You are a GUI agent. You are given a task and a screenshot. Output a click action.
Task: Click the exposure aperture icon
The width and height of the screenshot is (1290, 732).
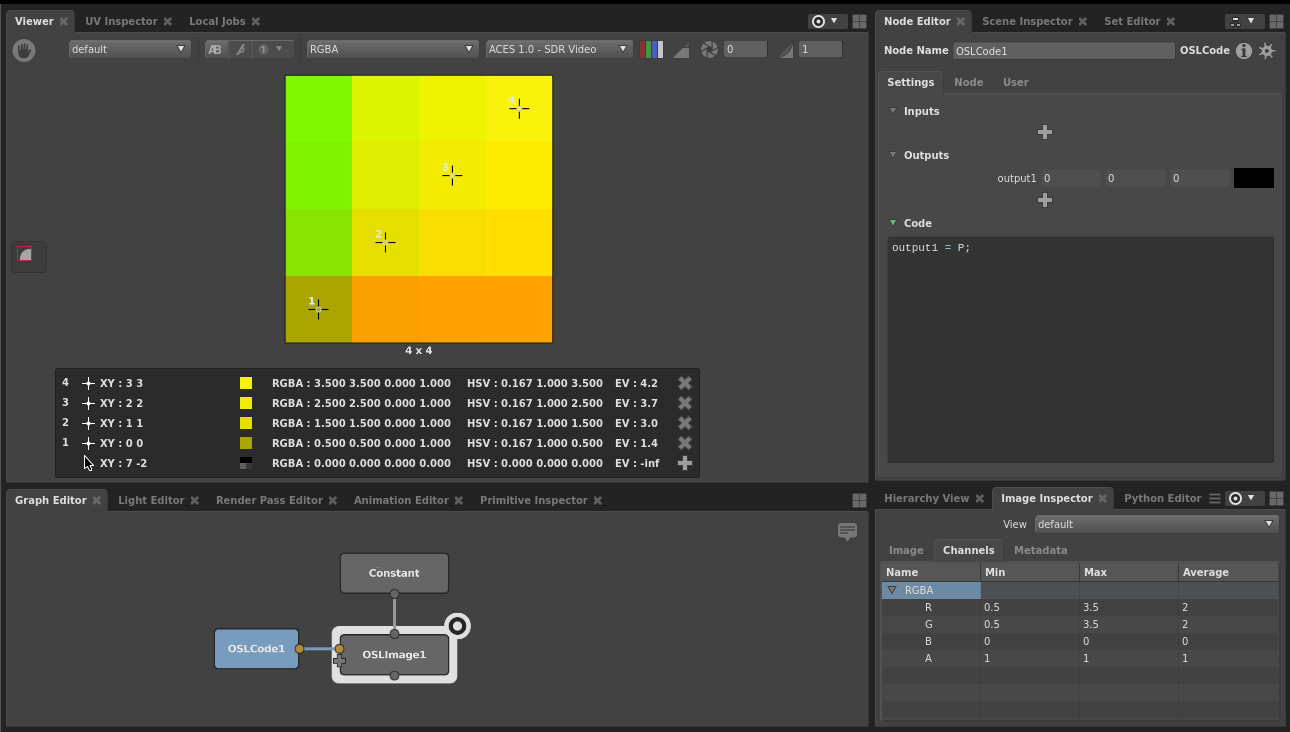click(709, 49)
